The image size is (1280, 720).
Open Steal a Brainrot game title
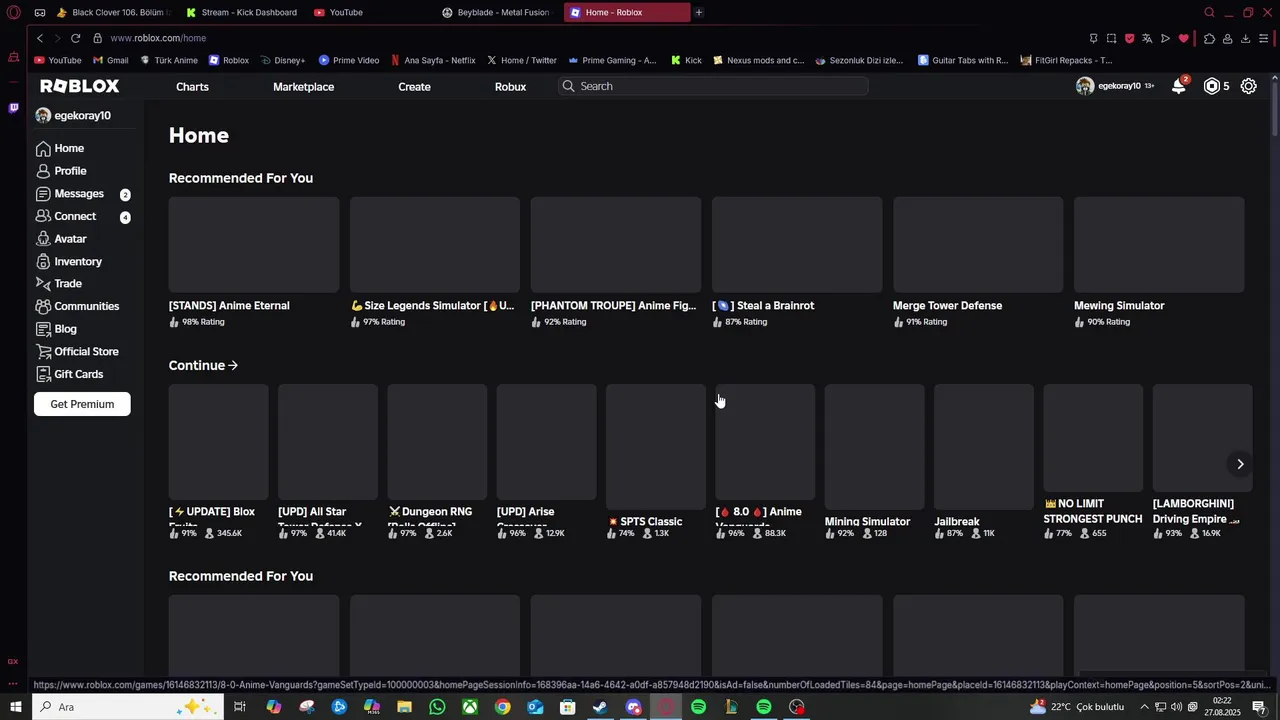coord(763,306)
